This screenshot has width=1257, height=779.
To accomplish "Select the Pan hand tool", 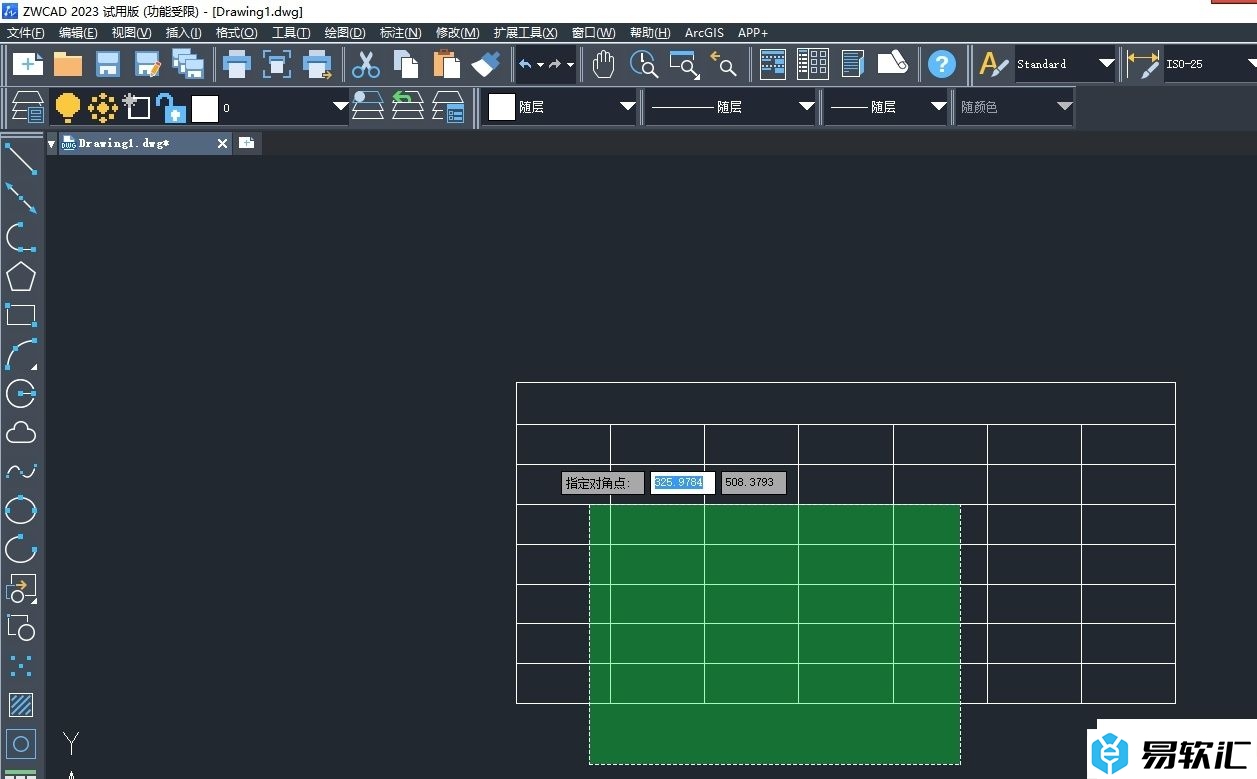I will click(603, 65).
